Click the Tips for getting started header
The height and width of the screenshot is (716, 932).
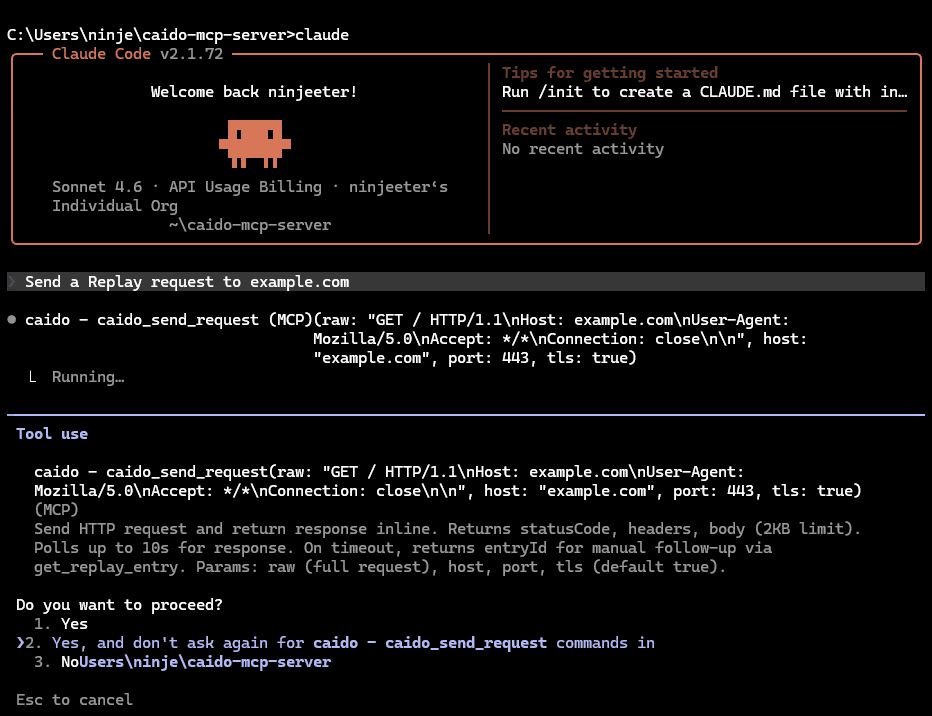pyautogui.click(x=609, y=72)
